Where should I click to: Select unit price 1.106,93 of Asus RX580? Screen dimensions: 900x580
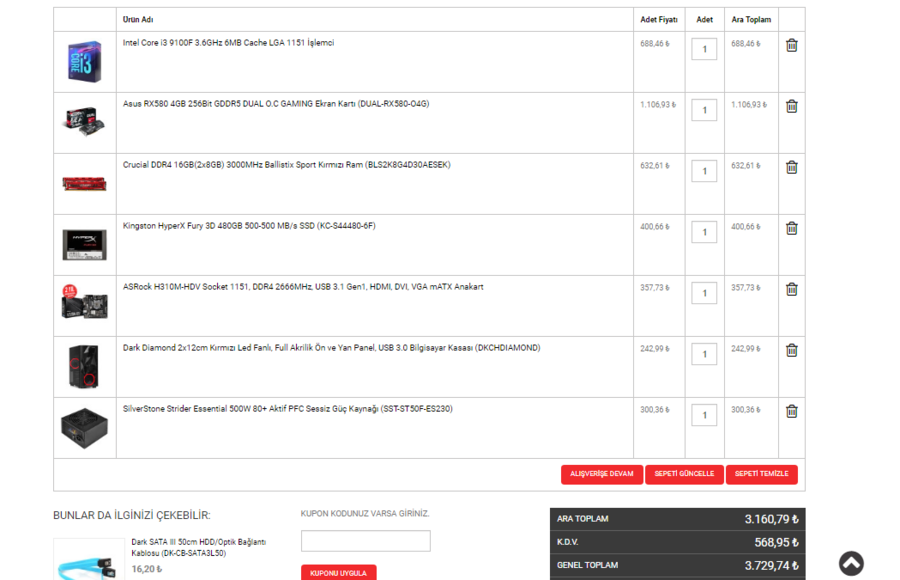[x=658, y=105]
